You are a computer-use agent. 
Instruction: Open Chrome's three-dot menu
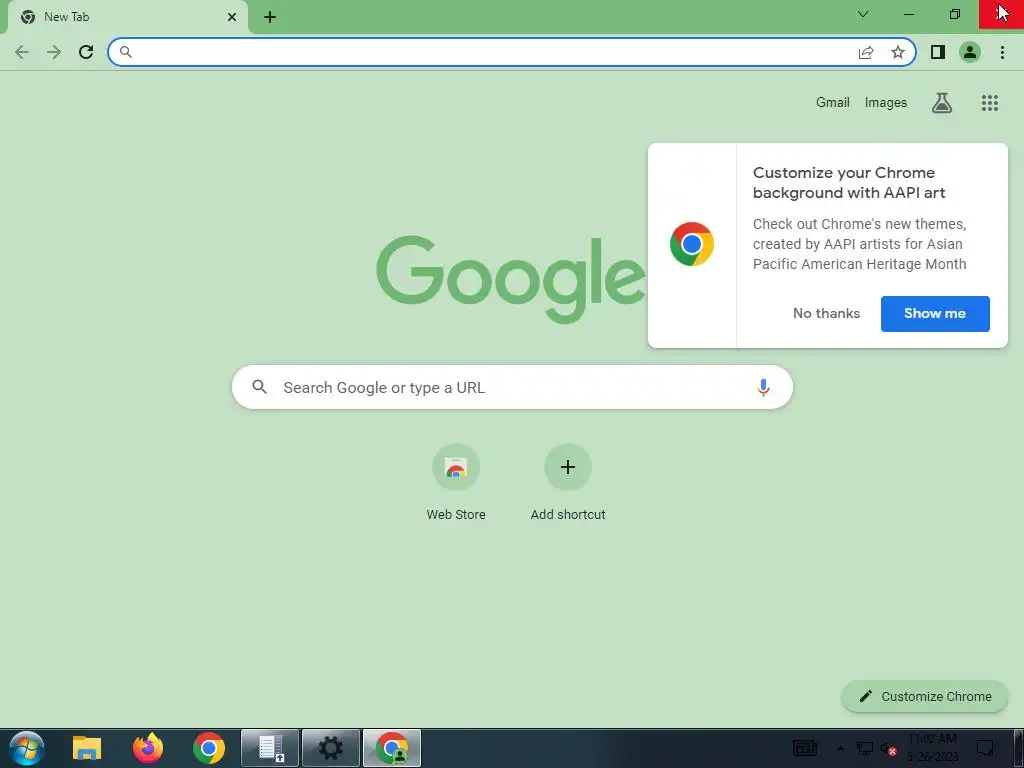1002,52
